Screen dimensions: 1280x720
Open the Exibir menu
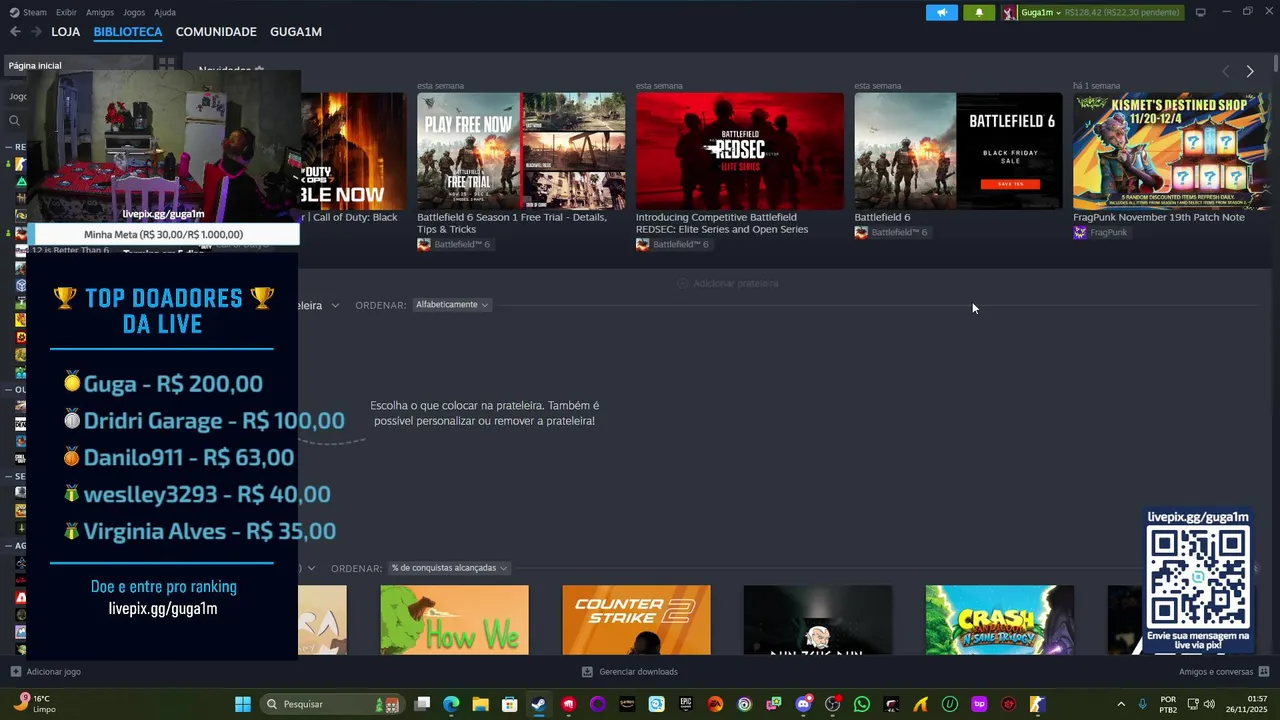pyautogui.click(x=66, y=12)
